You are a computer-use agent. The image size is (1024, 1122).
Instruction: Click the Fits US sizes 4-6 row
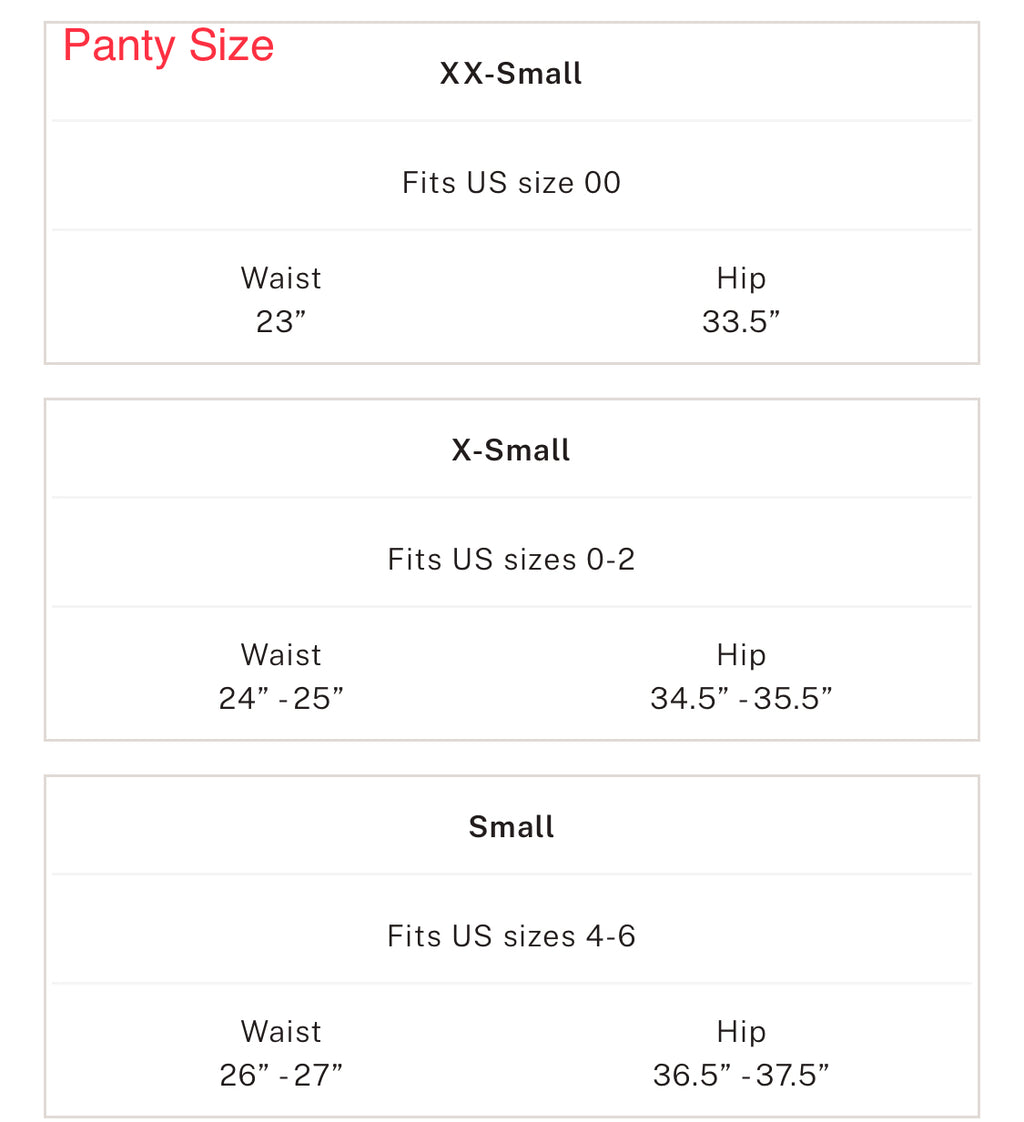click(x=511, y=936)
